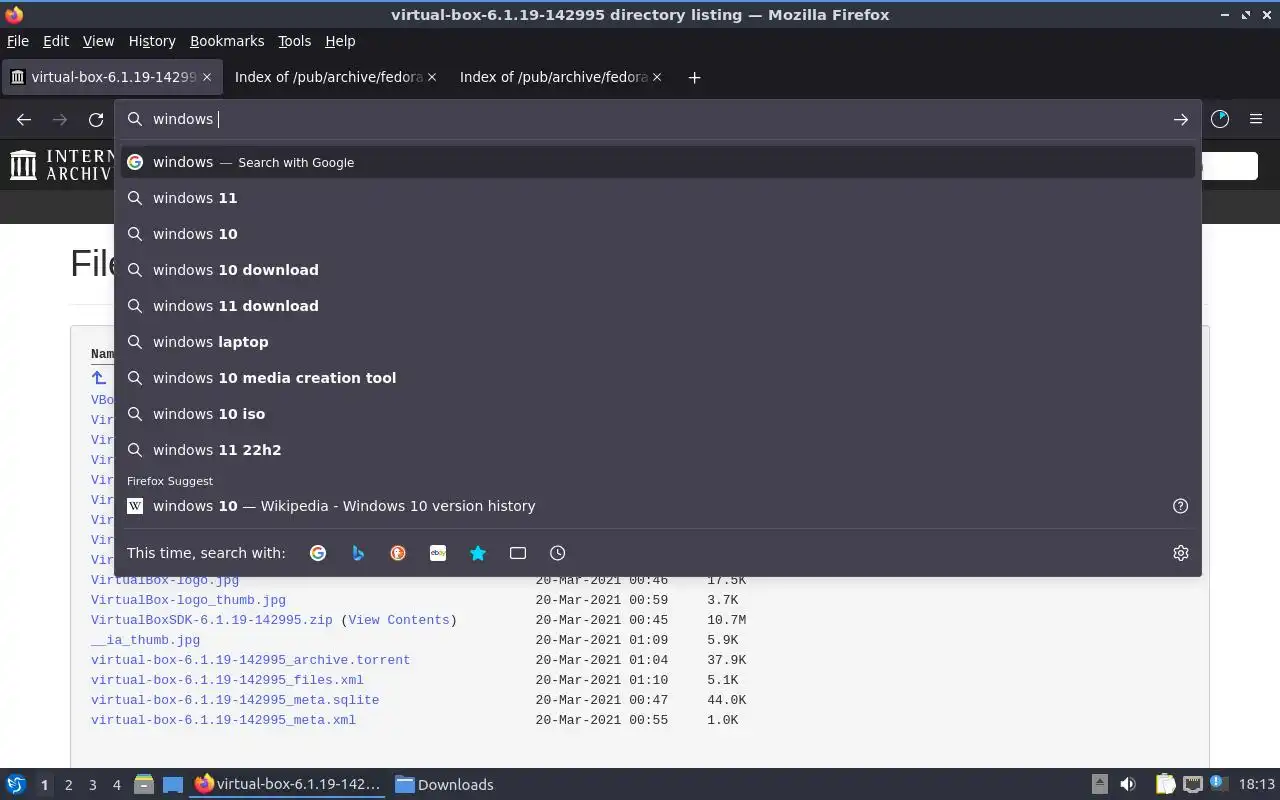Viewport: 1280px width, 800px height.
Task: Click the back navigation arrow
Action: tap(24, 119)
